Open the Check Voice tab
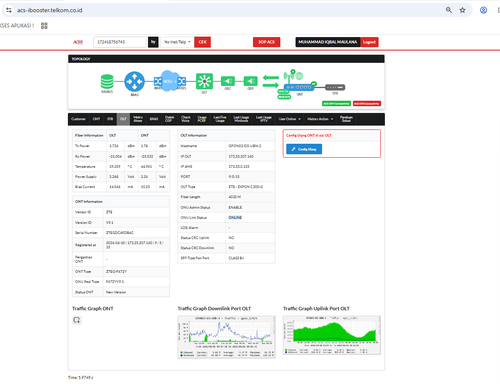 [x=186, y=119]
